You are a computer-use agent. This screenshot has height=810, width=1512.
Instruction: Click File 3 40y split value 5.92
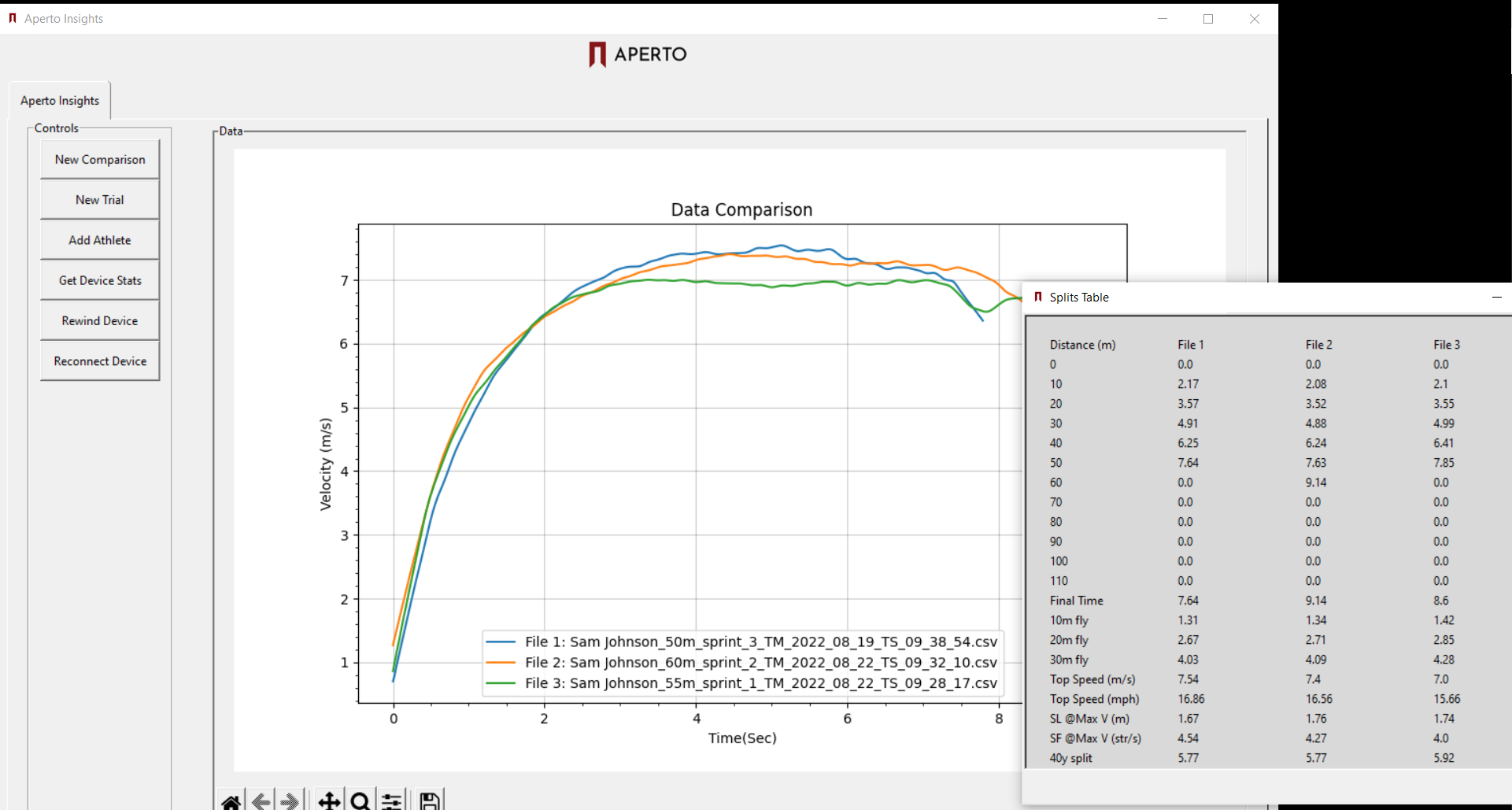point(1444,758)
